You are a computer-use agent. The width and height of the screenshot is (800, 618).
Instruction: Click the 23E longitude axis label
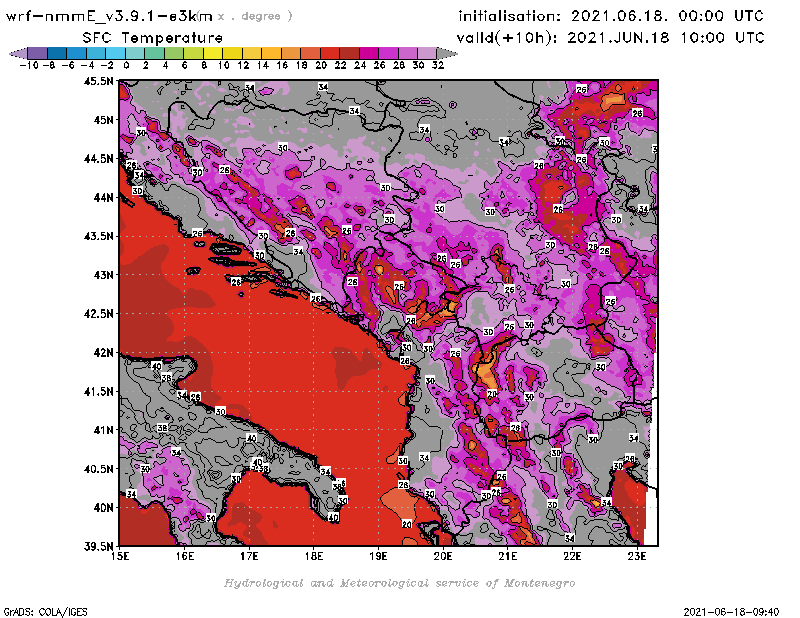tap(637, 556)
